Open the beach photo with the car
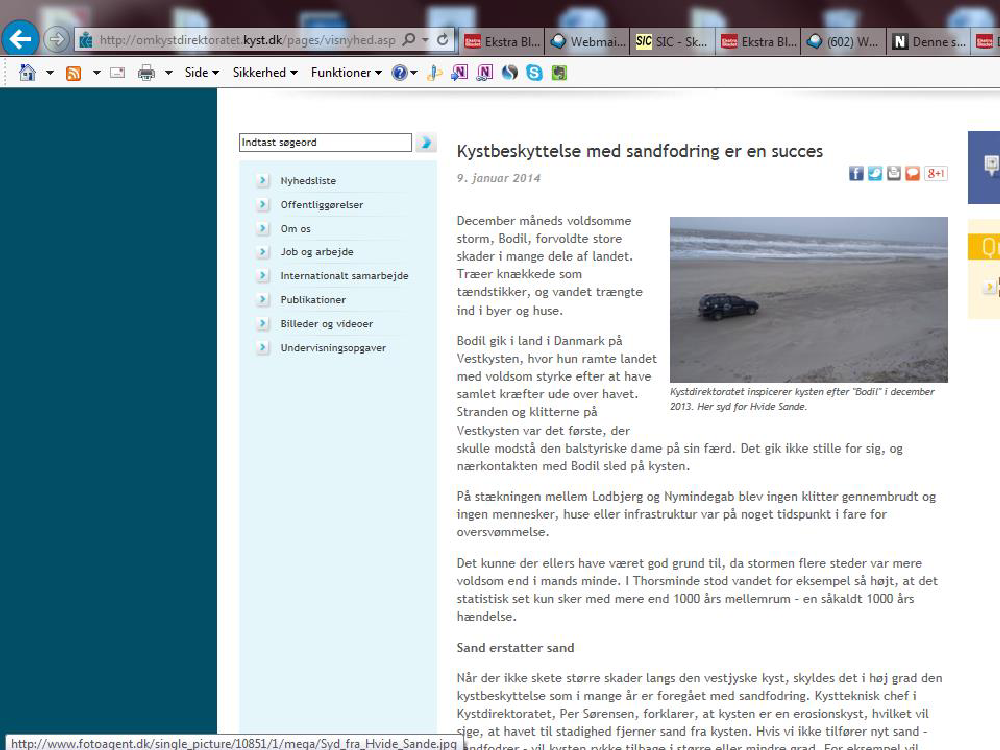 point(808,299)
